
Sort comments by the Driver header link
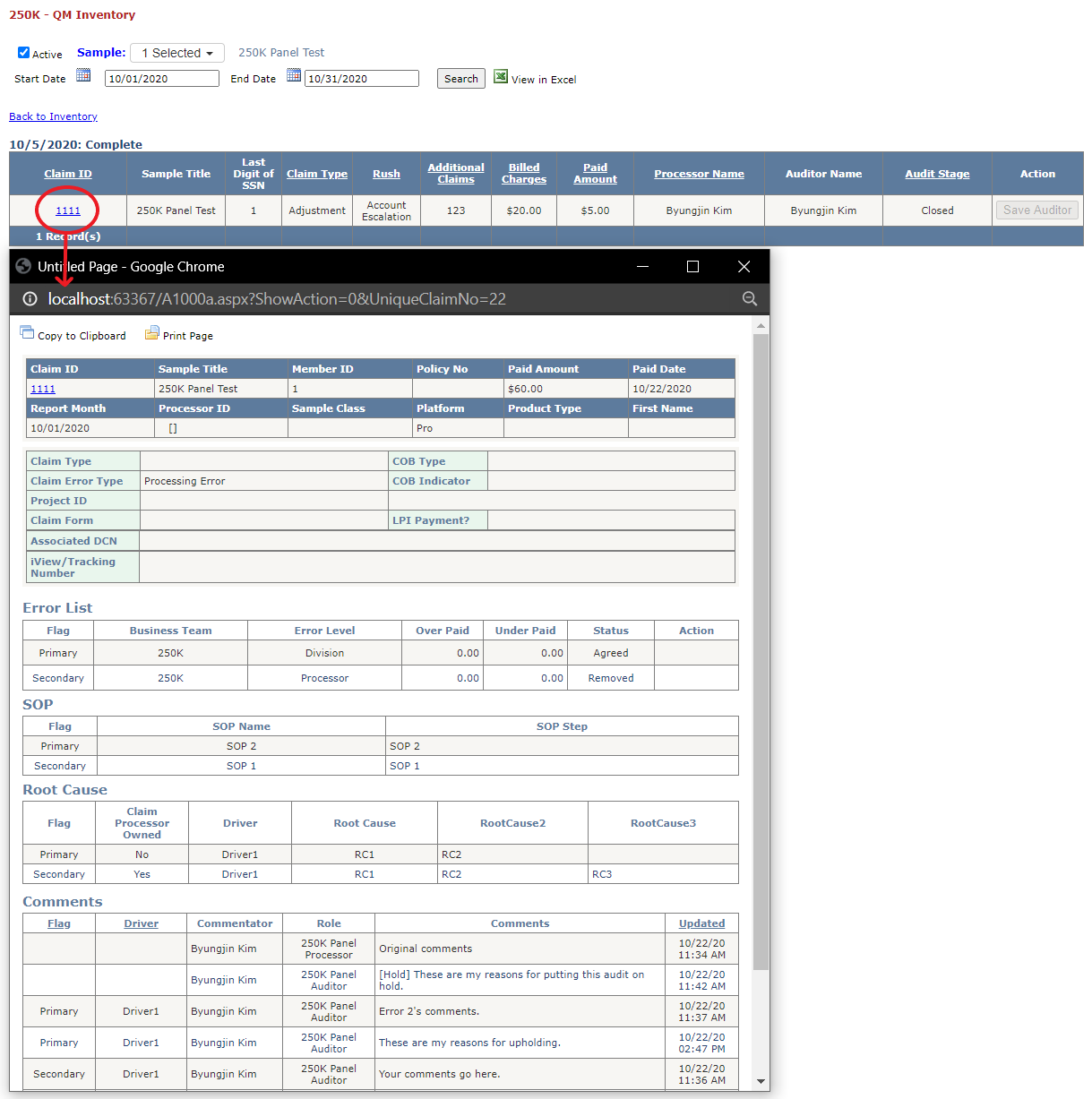coord(141,923)
